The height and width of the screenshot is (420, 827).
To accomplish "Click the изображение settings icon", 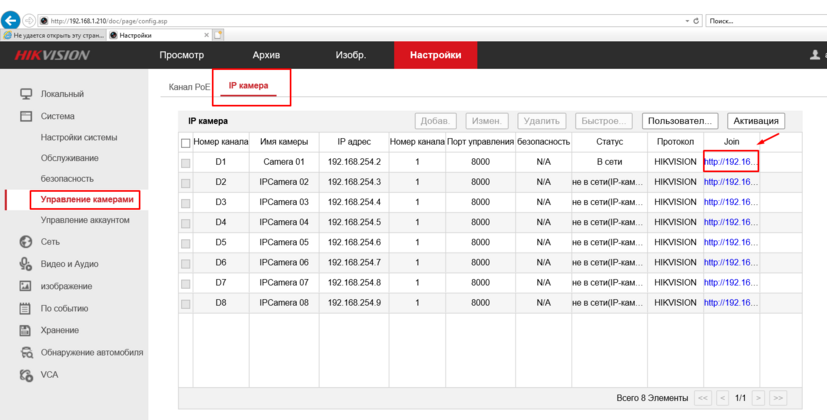I will point(26,286).
